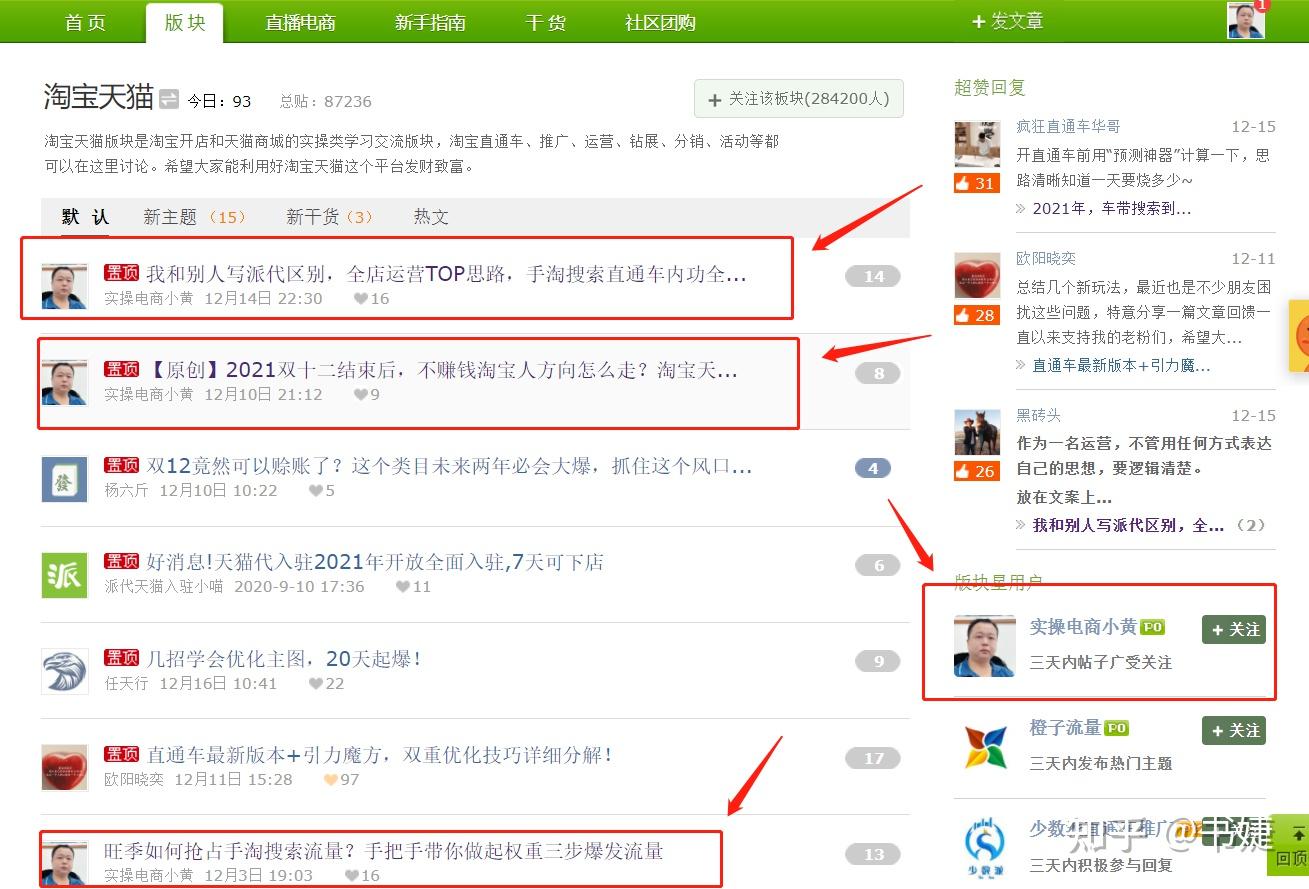Screen dimensions: 1309x889
Task: Open 实操电商小黄 star user profile name
Action: point(1083,627)
